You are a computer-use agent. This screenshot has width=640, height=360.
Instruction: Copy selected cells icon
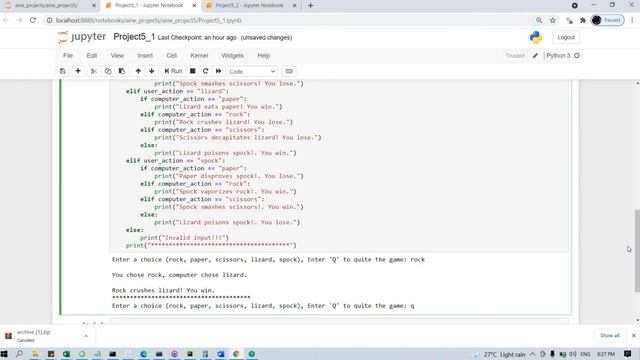108,71
